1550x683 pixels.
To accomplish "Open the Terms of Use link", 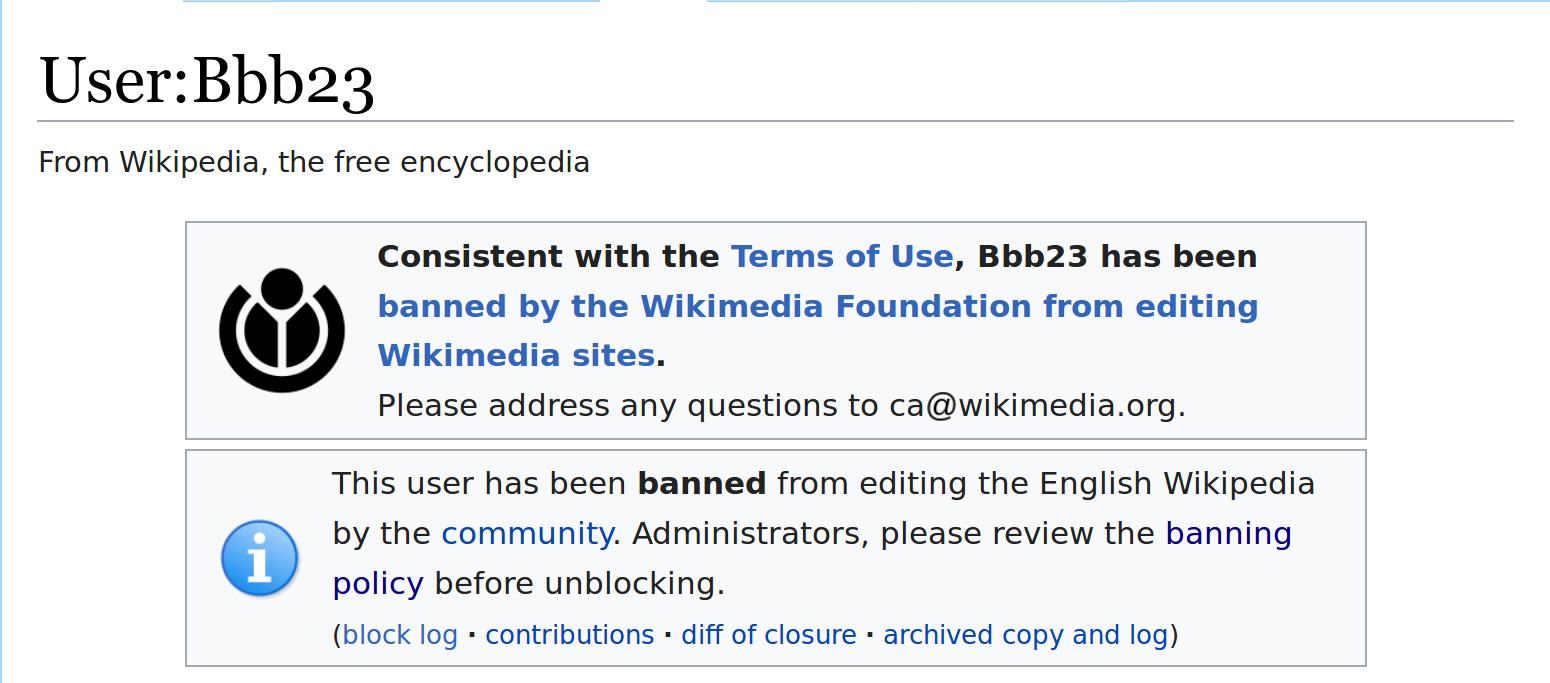I will [842, 257].
